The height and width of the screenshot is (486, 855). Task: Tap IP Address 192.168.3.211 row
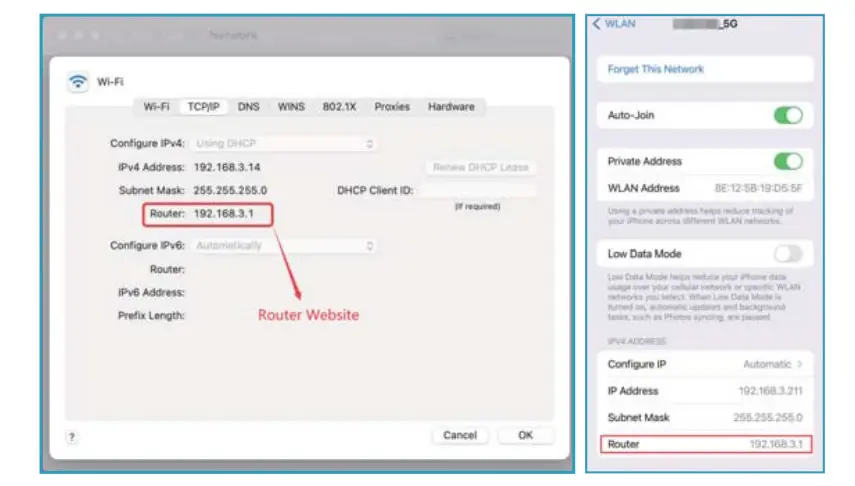705,391
